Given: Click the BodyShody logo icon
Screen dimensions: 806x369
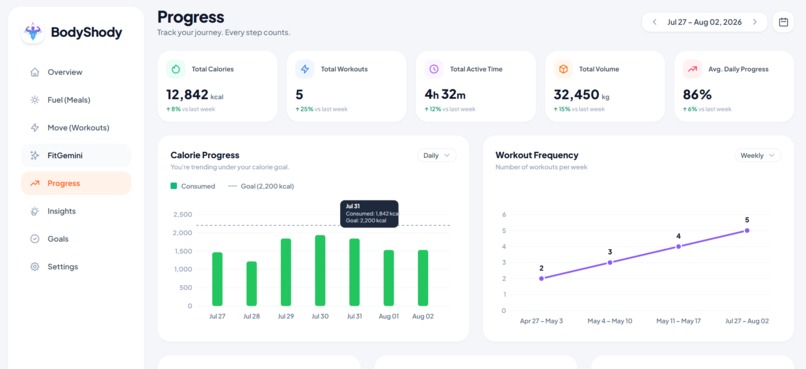Looking at the screenshot, I should coord(32,32).
